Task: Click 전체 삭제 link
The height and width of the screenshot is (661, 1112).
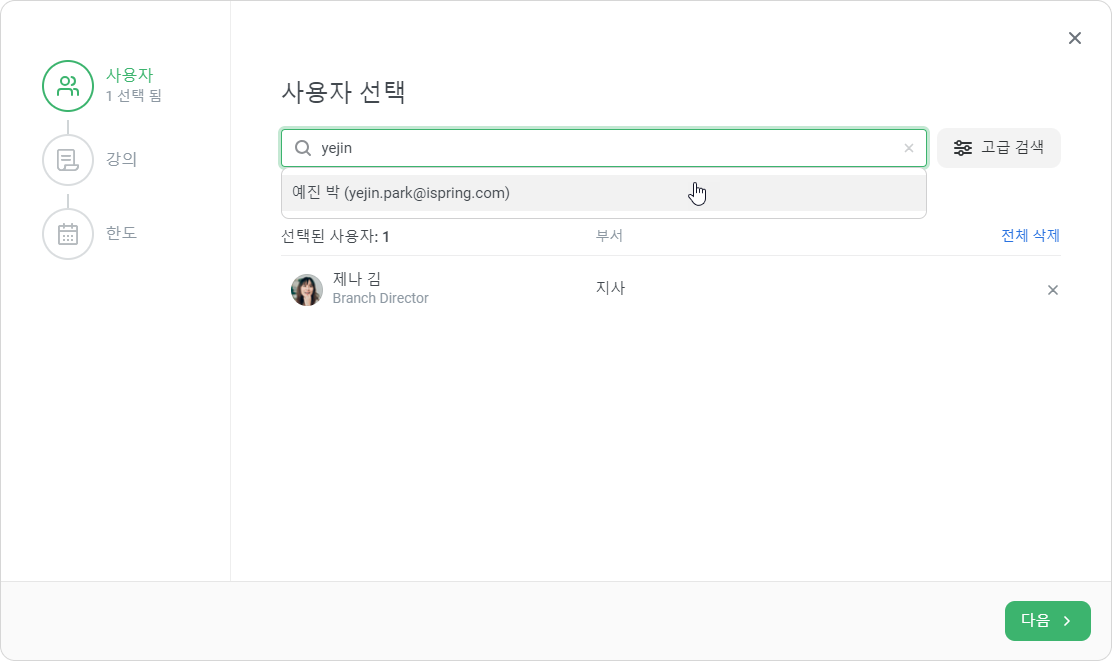Action: click(1030, 235)
